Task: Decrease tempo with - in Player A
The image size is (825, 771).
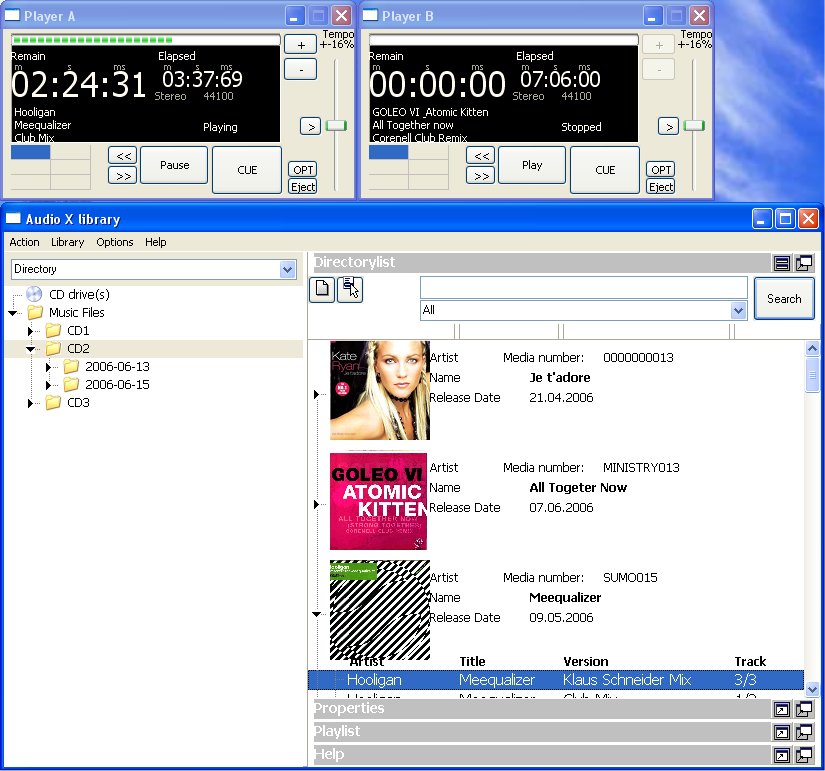Action: coord(300,69)
